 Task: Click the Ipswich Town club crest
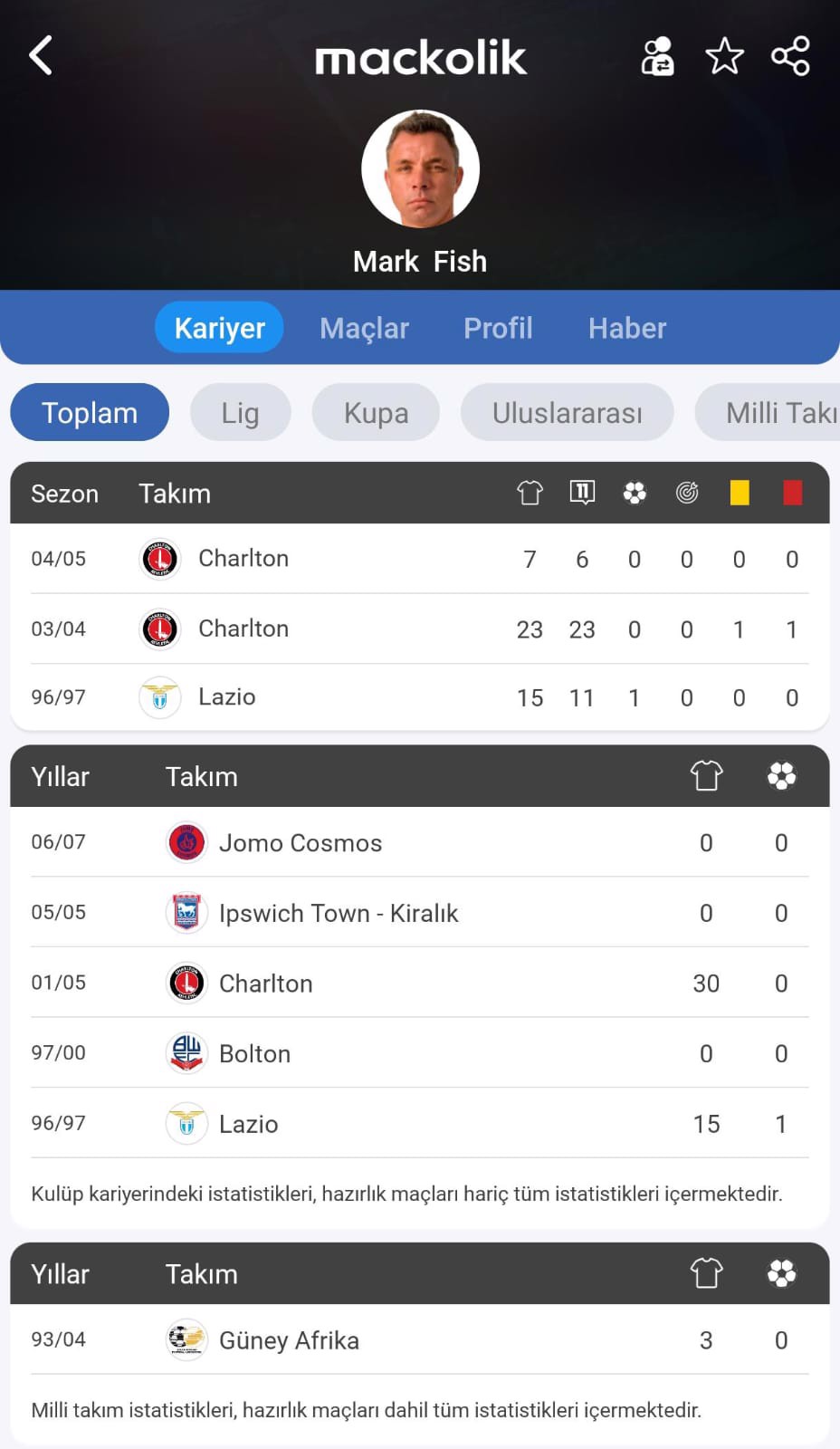187,913
